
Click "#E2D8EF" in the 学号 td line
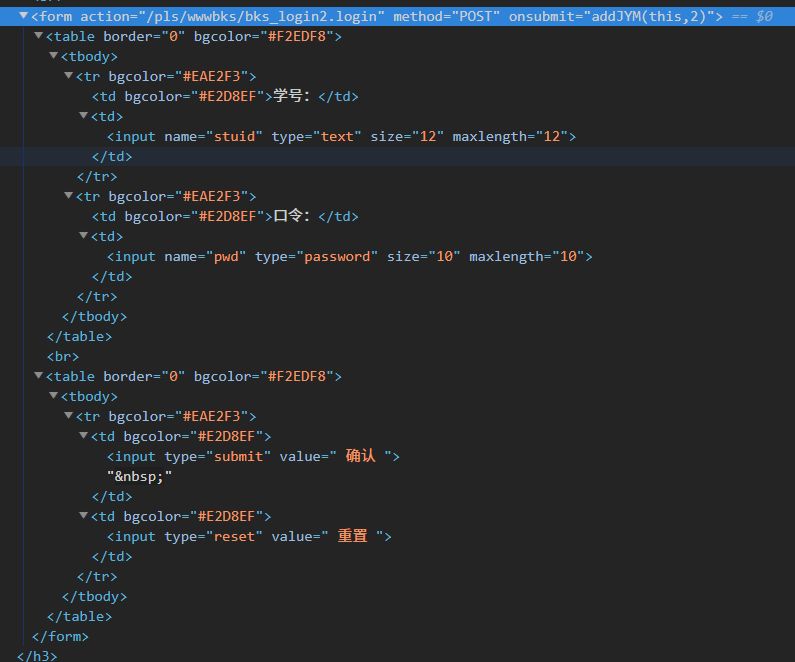click(x=228, y=96)
